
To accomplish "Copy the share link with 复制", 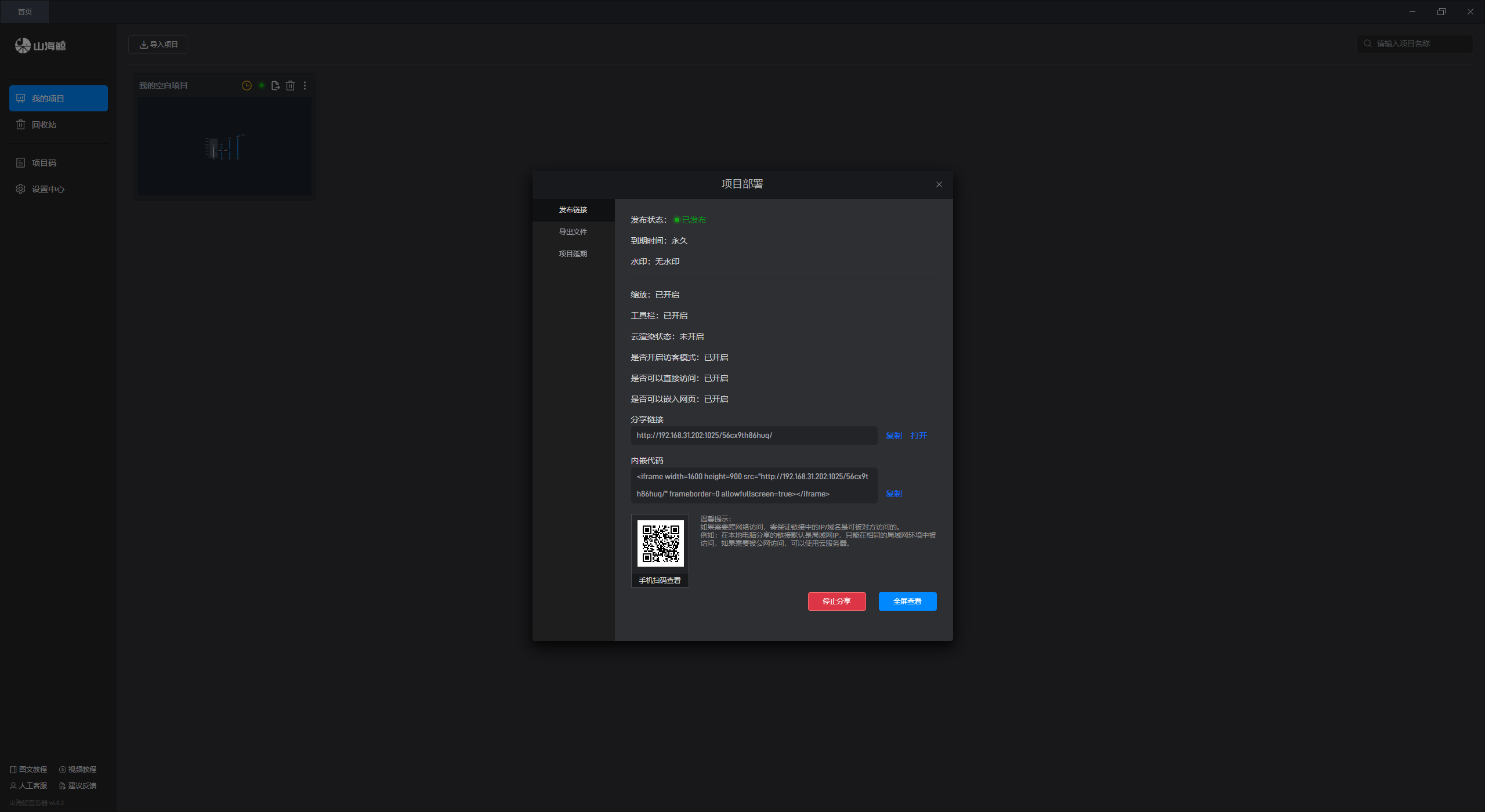I will [x=893, y=436].
